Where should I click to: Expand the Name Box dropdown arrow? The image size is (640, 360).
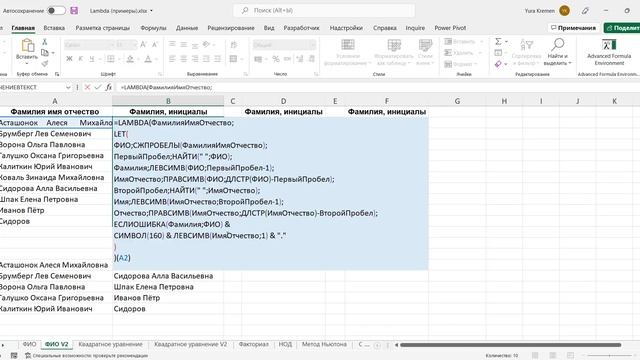(68, 87)
